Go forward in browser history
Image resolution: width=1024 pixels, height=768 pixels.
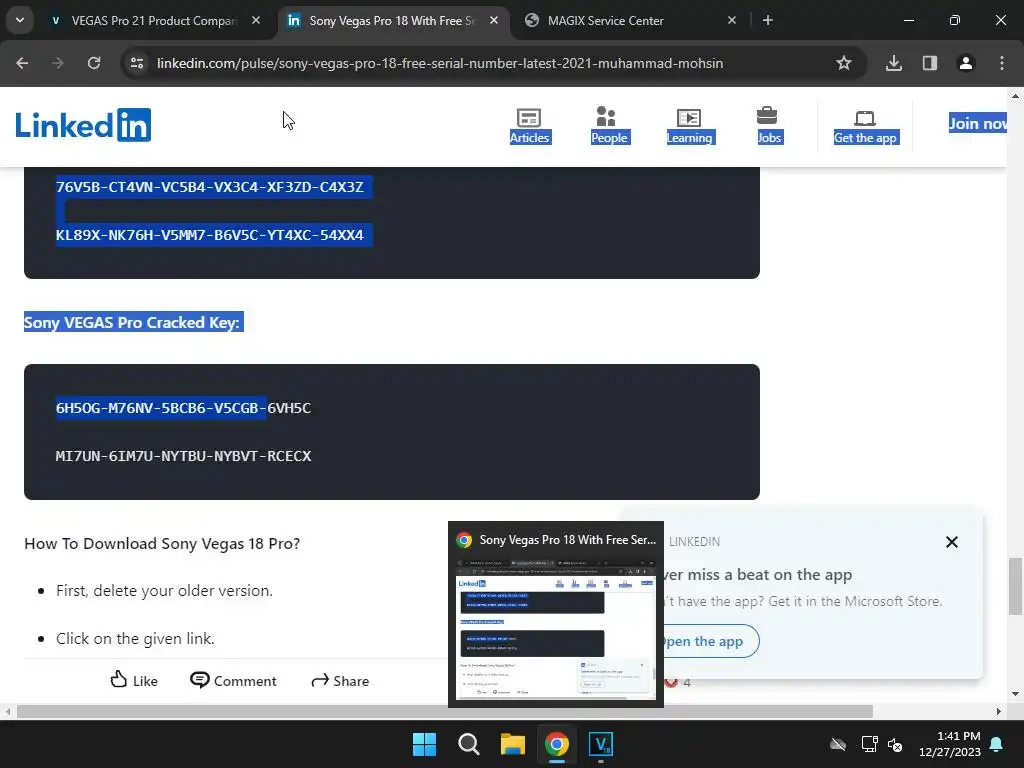point(58,63)
